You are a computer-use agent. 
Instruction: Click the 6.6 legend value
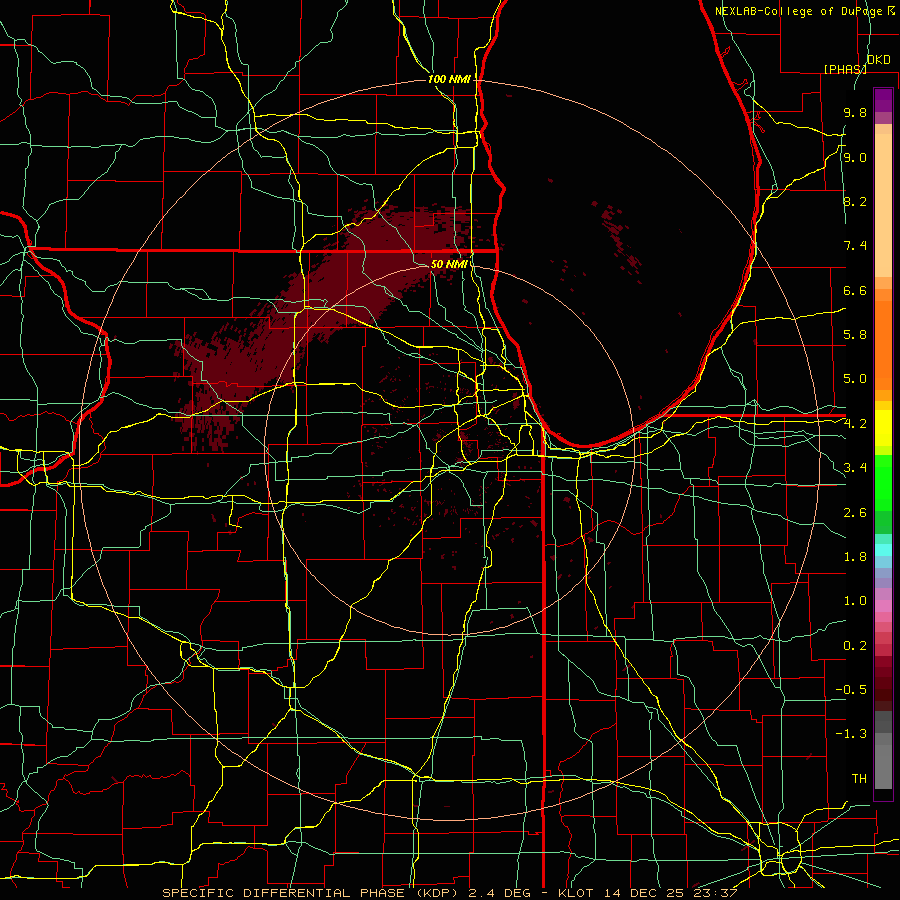(x=855, y=290)
